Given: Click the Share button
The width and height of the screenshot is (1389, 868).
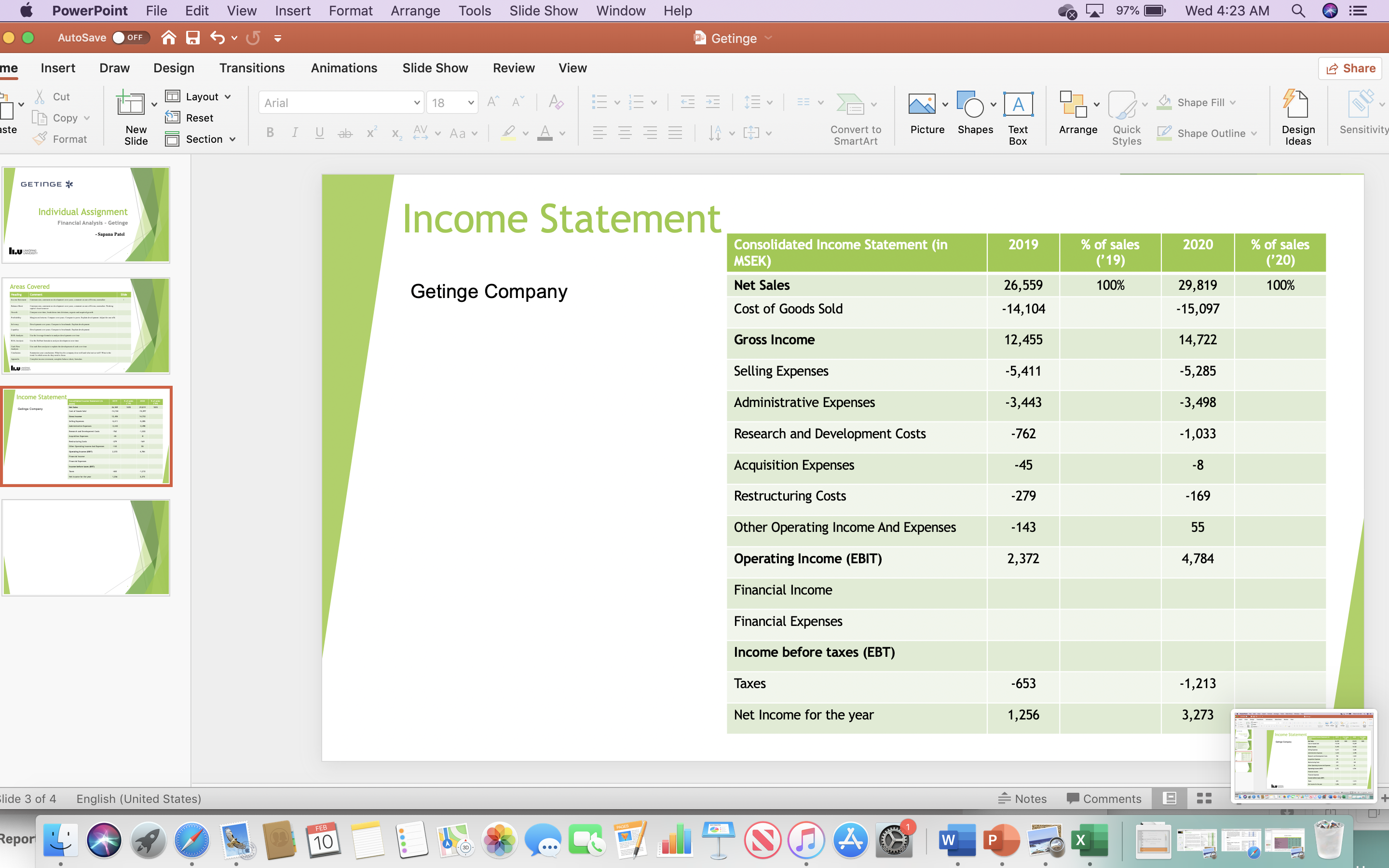Looking at the screenshot, I should click(x=1350, y=68).
